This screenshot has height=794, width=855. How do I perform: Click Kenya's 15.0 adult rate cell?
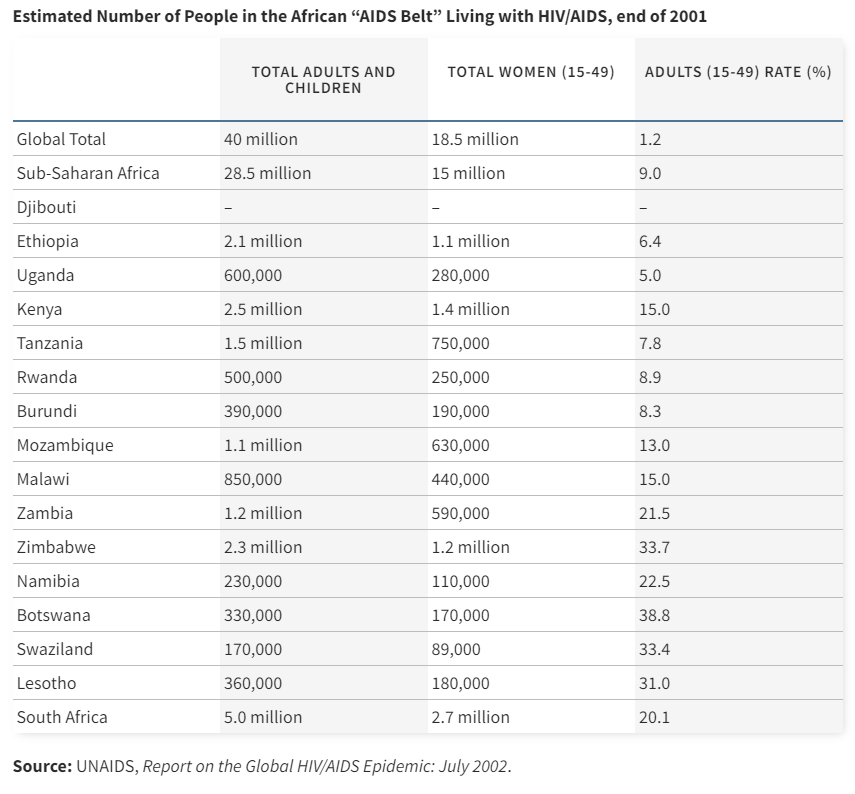(654, 309)
